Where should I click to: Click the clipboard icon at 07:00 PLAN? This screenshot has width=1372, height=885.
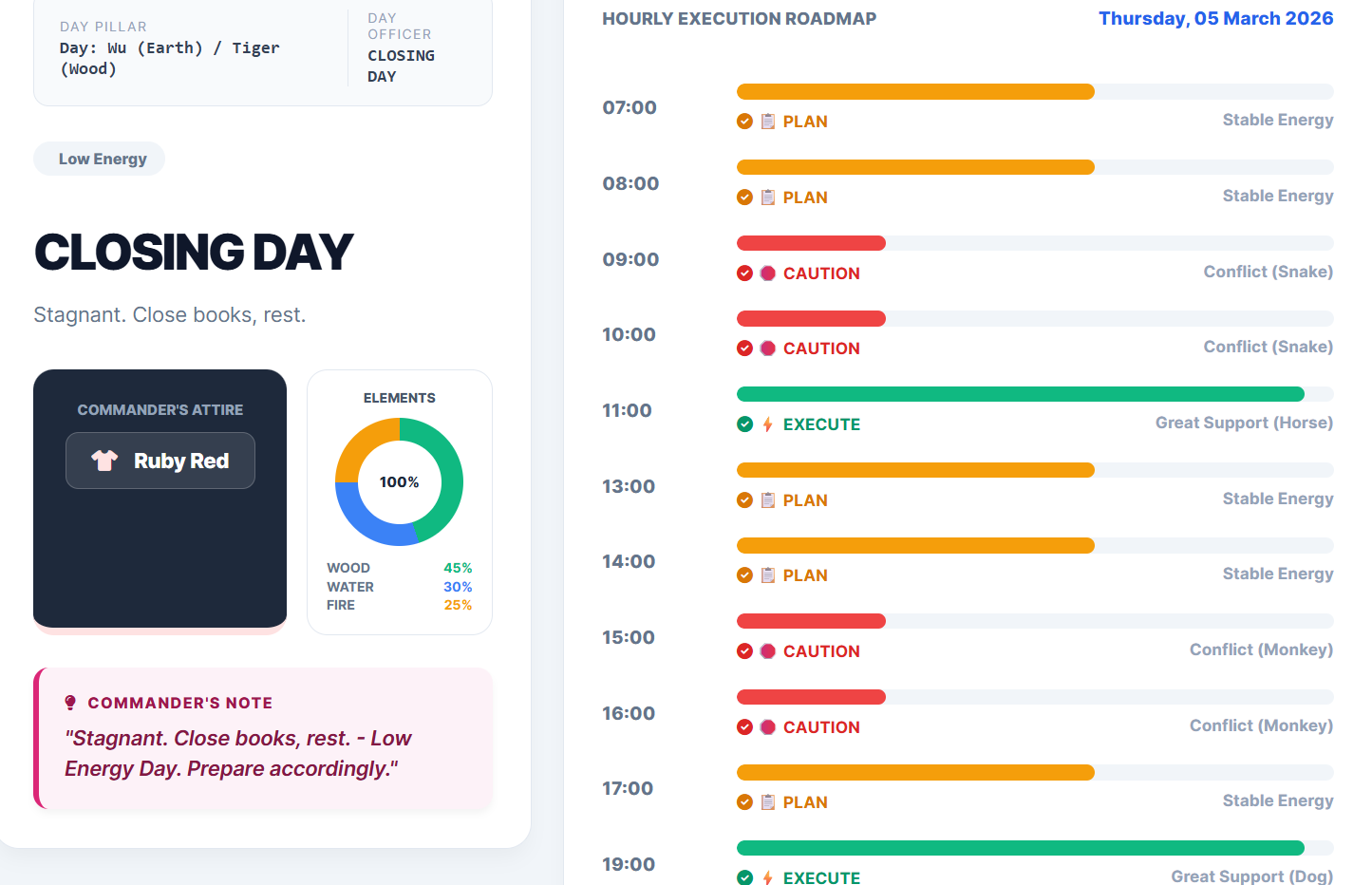point(768,122)
